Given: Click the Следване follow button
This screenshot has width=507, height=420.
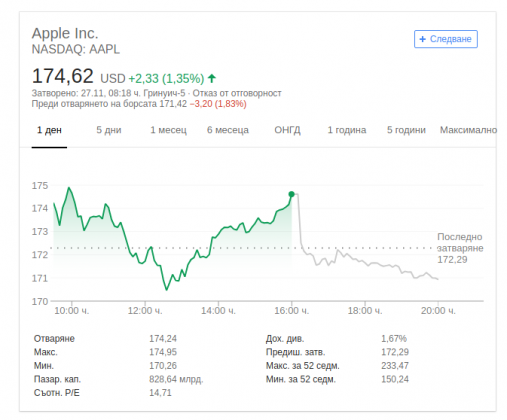Looking at the screenshot, I should pos(446,39).
